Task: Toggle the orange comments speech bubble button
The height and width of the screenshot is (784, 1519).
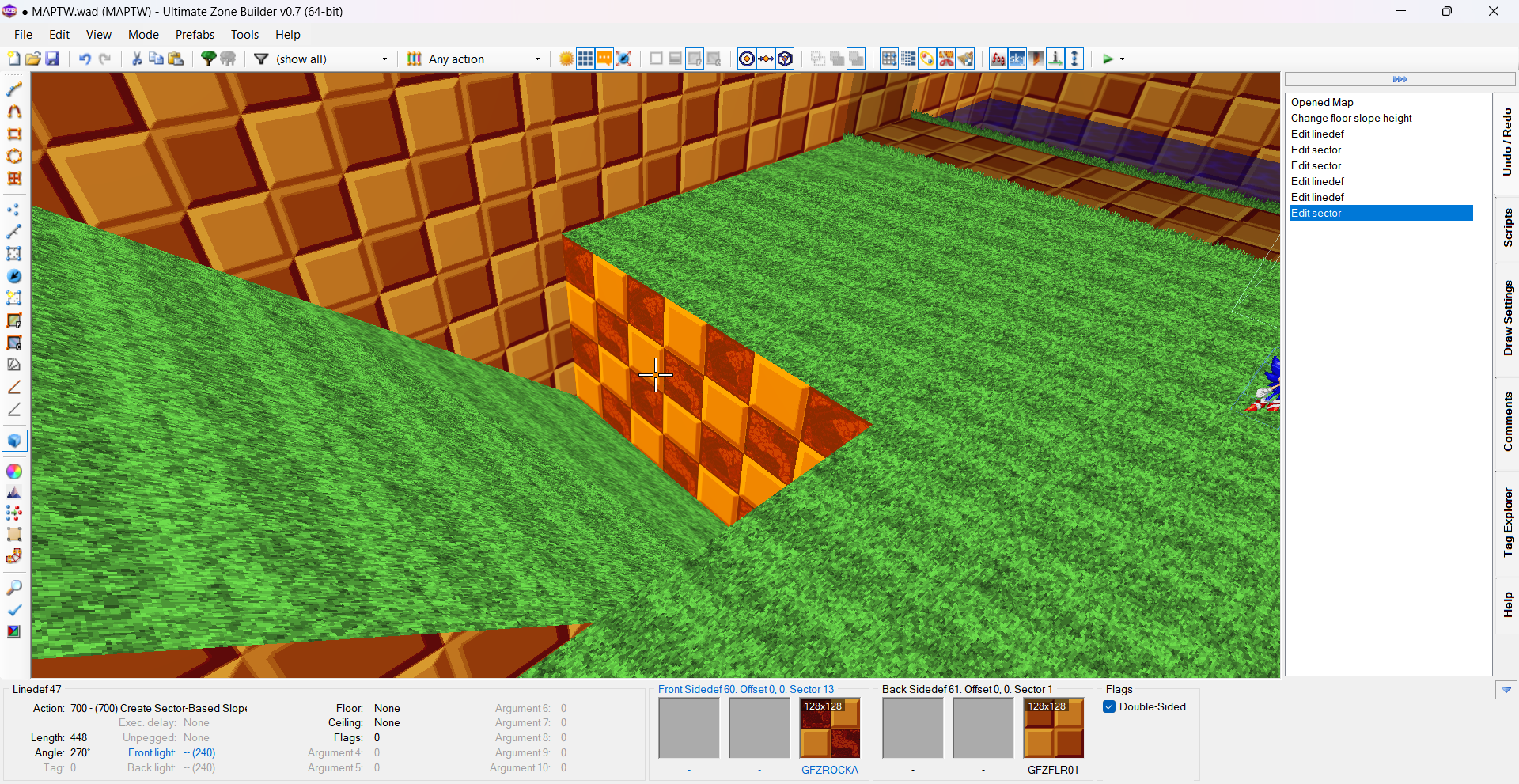Action: click(x=604, y=59)
